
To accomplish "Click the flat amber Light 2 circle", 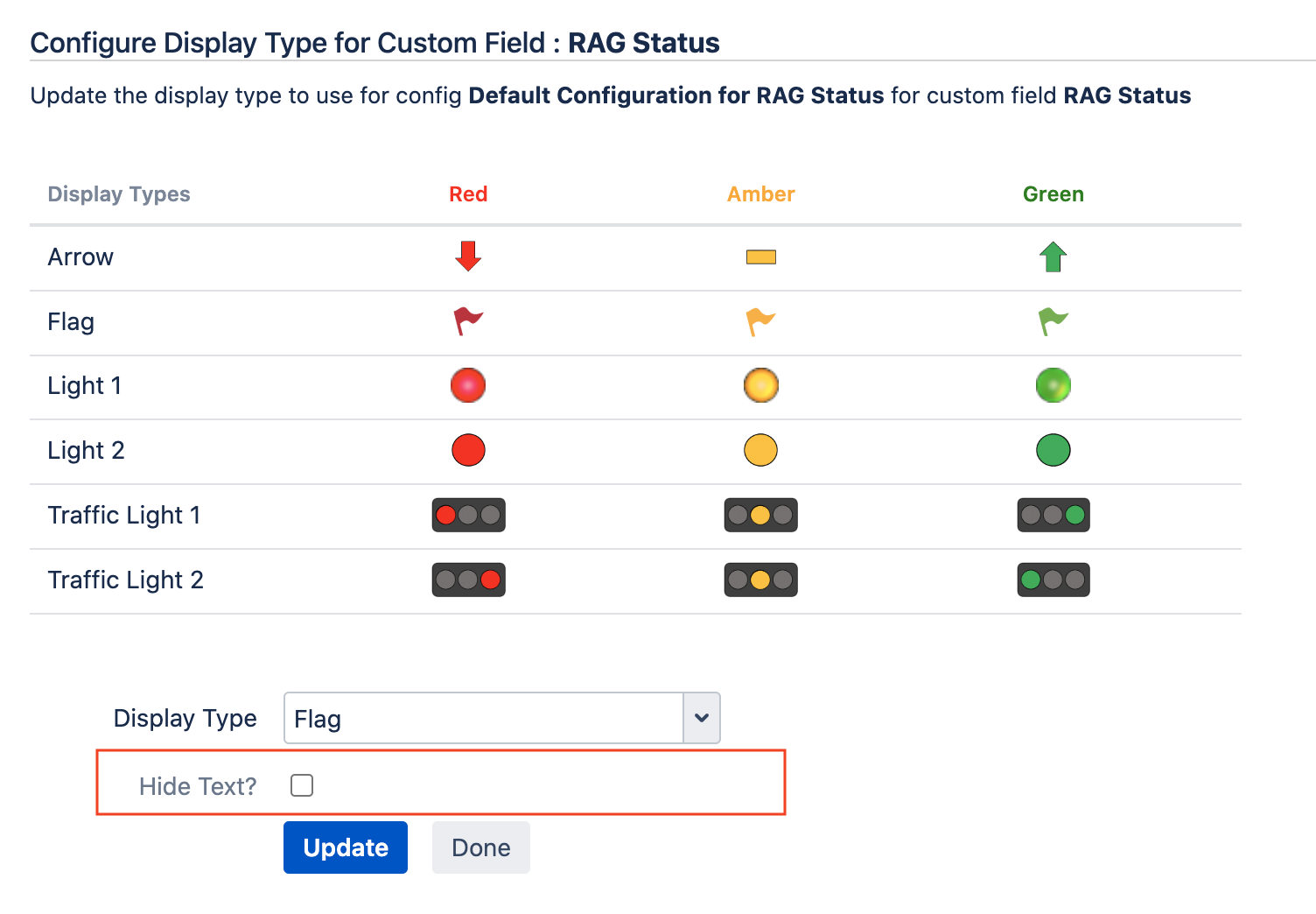I will click(x=760, y=450).
